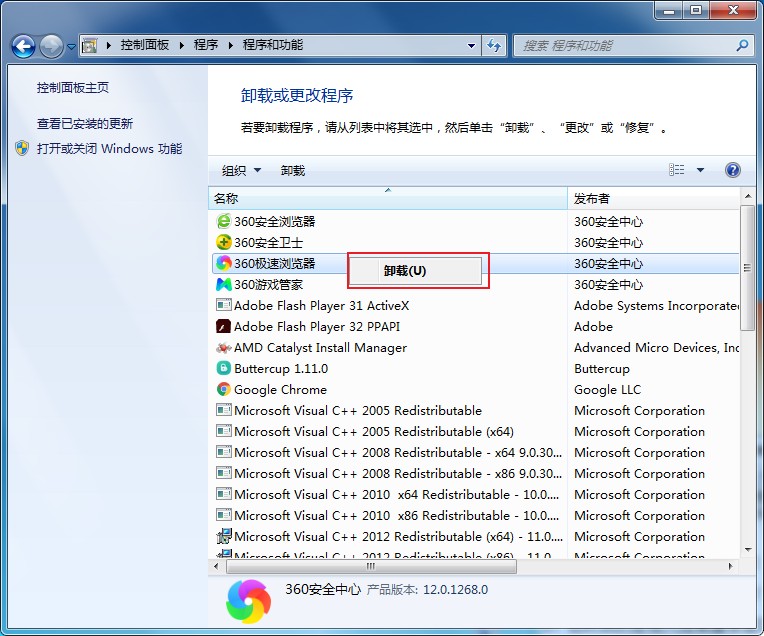Click the change view icon

coord(676,170)
